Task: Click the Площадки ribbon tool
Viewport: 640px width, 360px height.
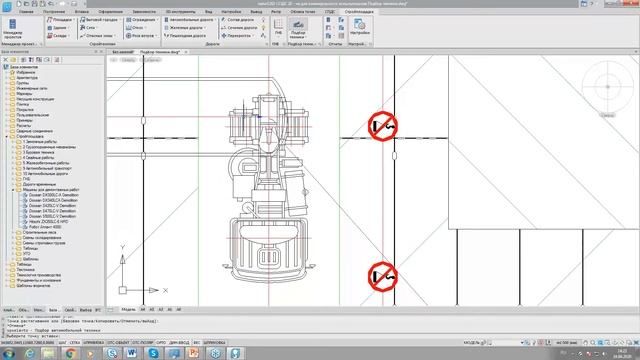Action: (x=60, y=20)
